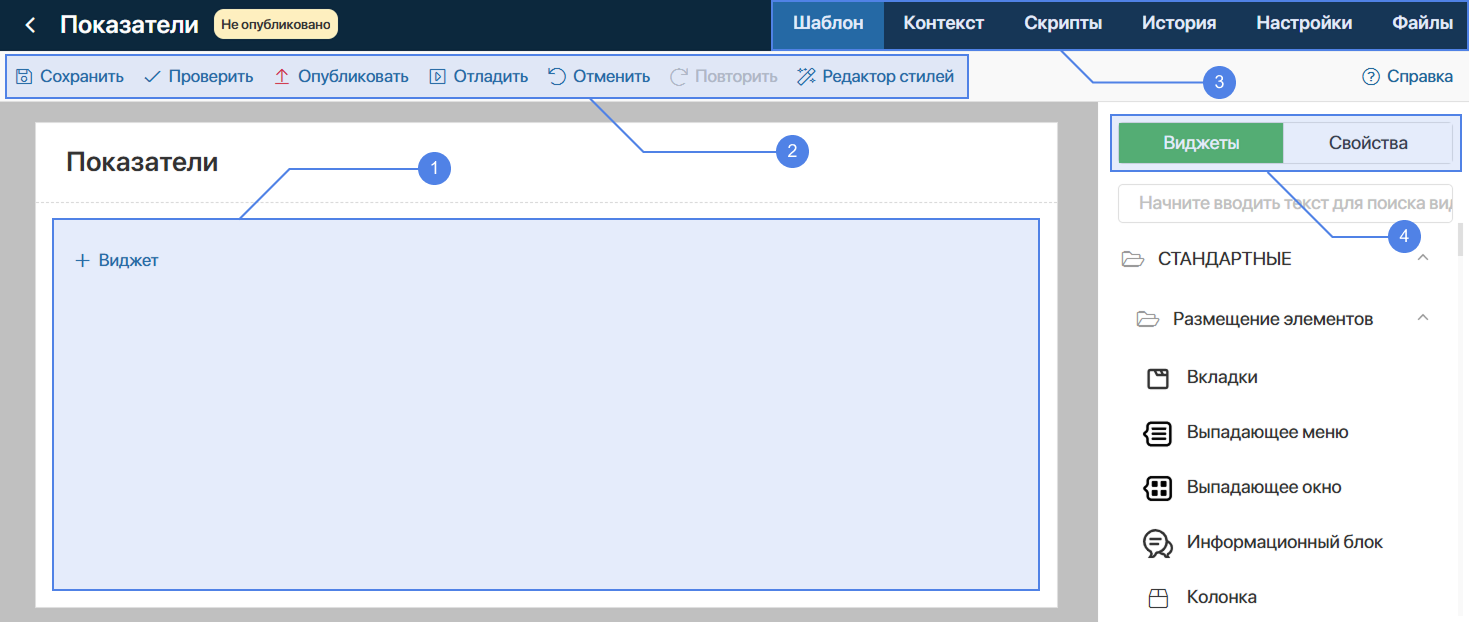Open the Контекст tab
The height and width of the screenshot is (622, 1469).
(944, 24)
